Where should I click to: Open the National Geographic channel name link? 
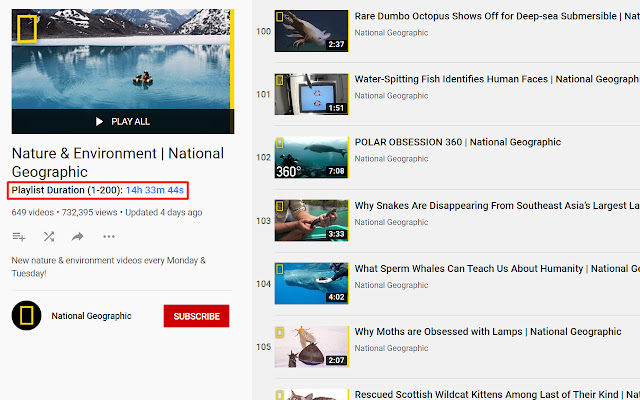(x=91, y=316)
